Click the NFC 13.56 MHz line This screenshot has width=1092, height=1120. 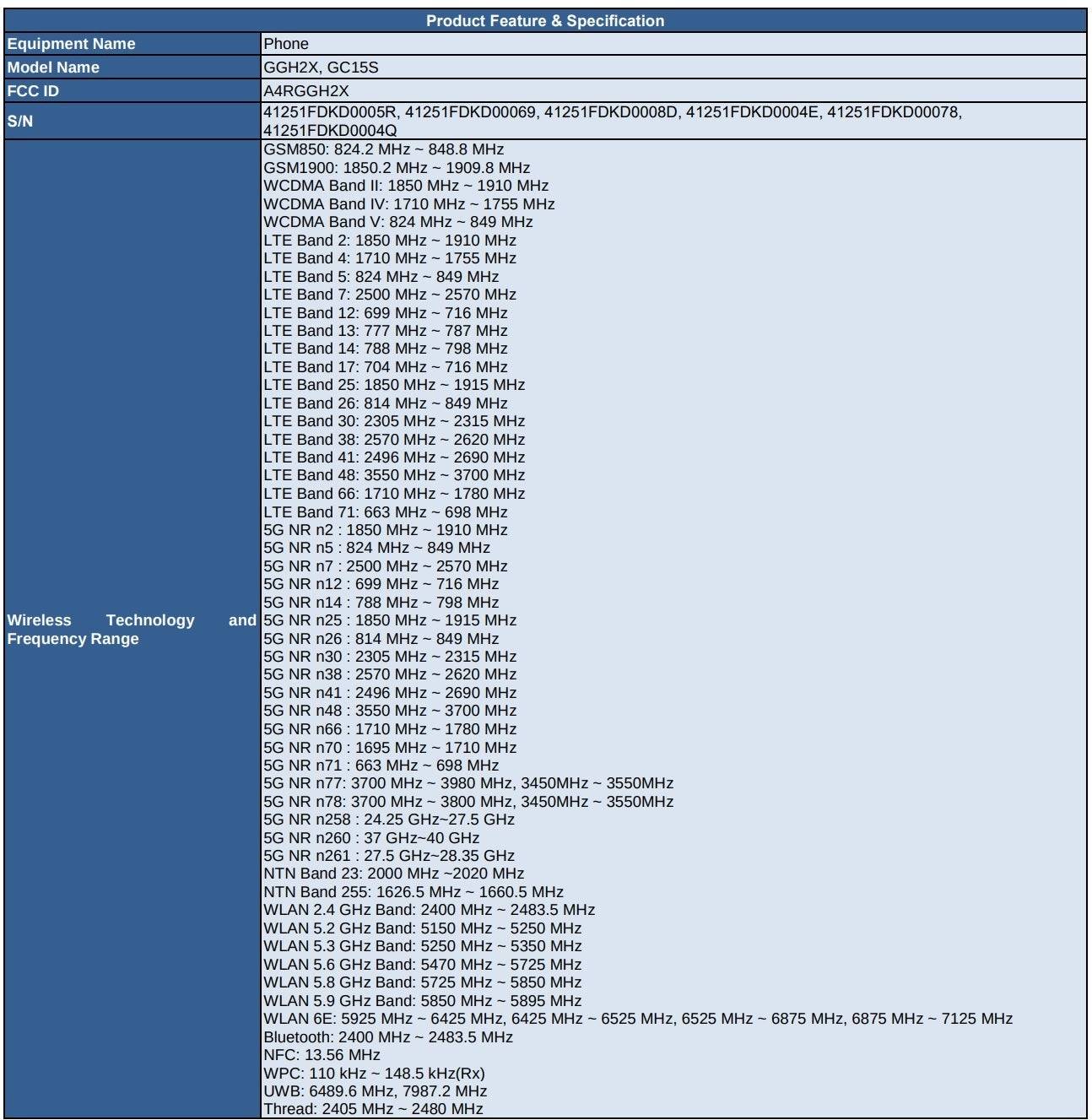pos(322,1055)
